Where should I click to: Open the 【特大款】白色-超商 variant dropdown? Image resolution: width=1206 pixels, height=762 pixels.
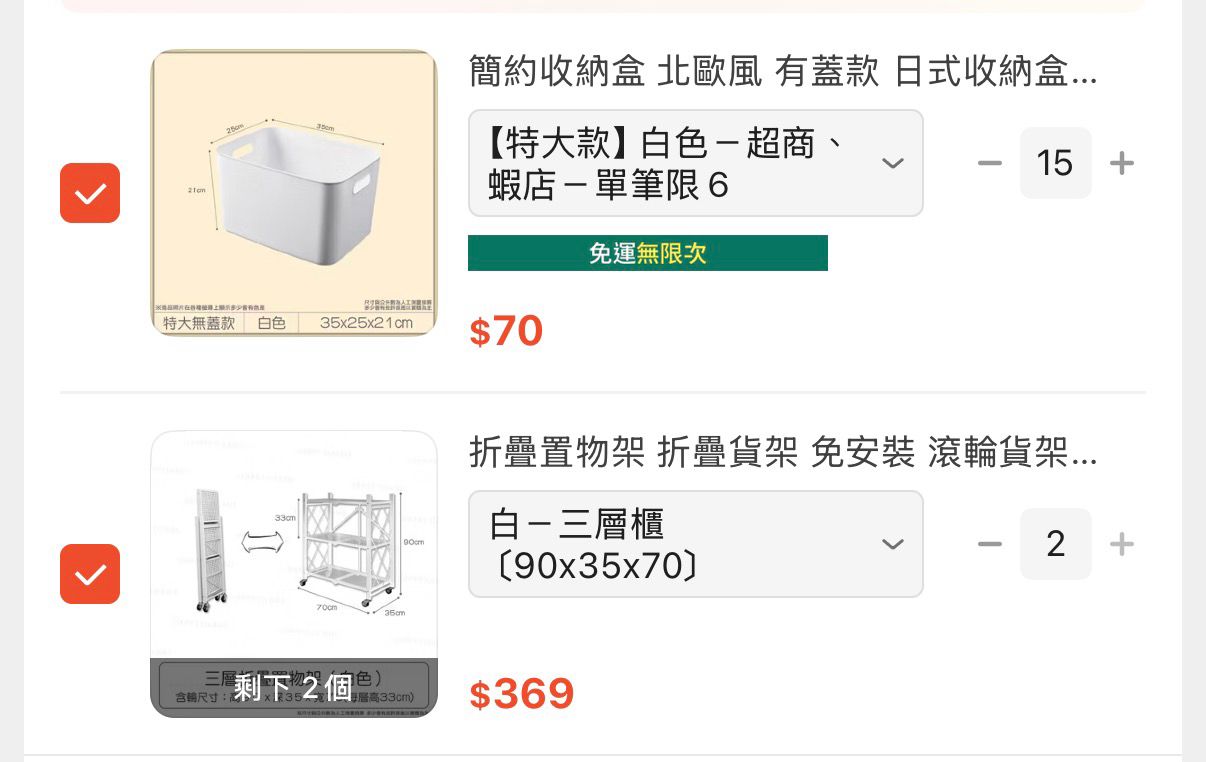click(680, 163)
